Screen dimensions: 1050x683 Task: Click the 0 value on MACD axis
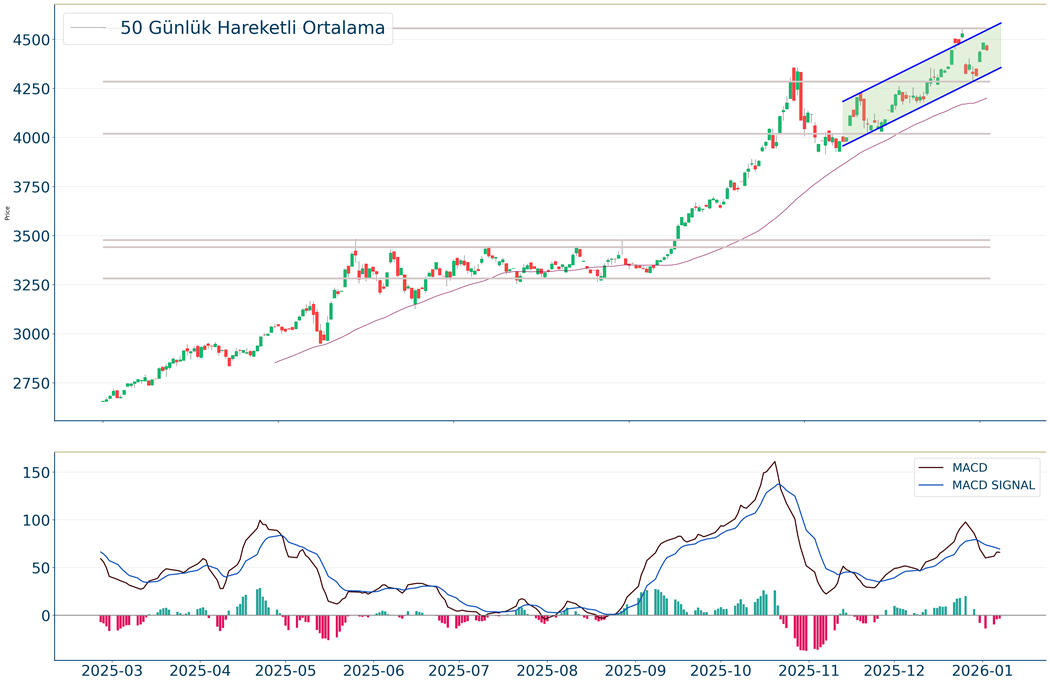(x=45, y=616)
